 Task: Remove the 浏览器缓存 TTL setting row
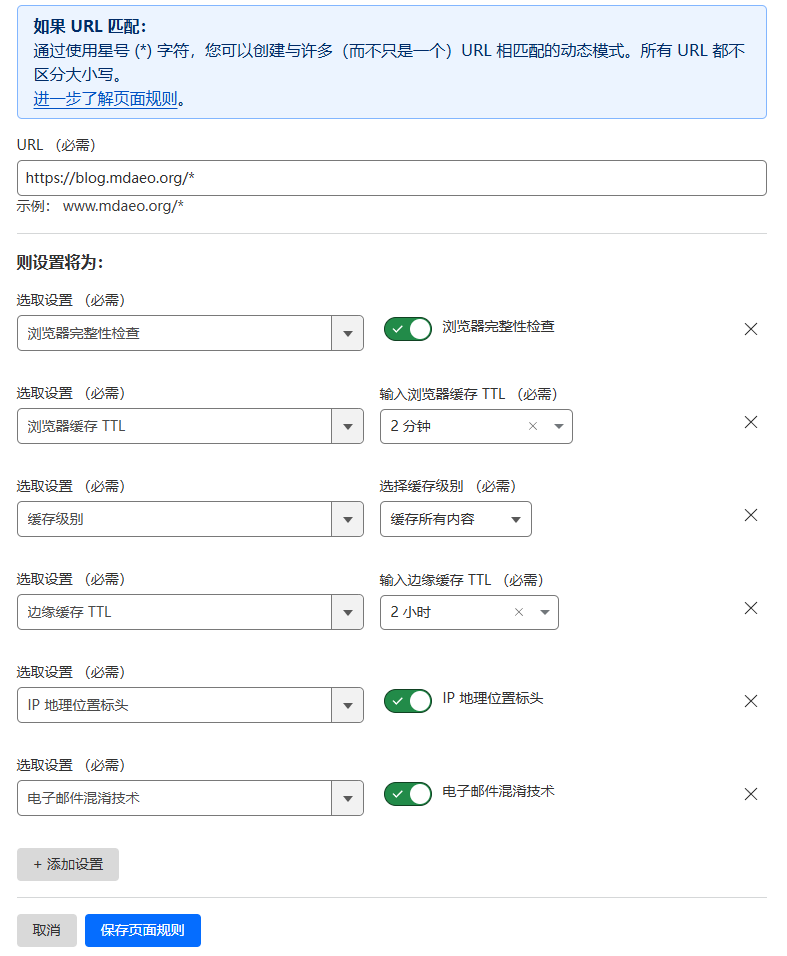tap(751, 422)
